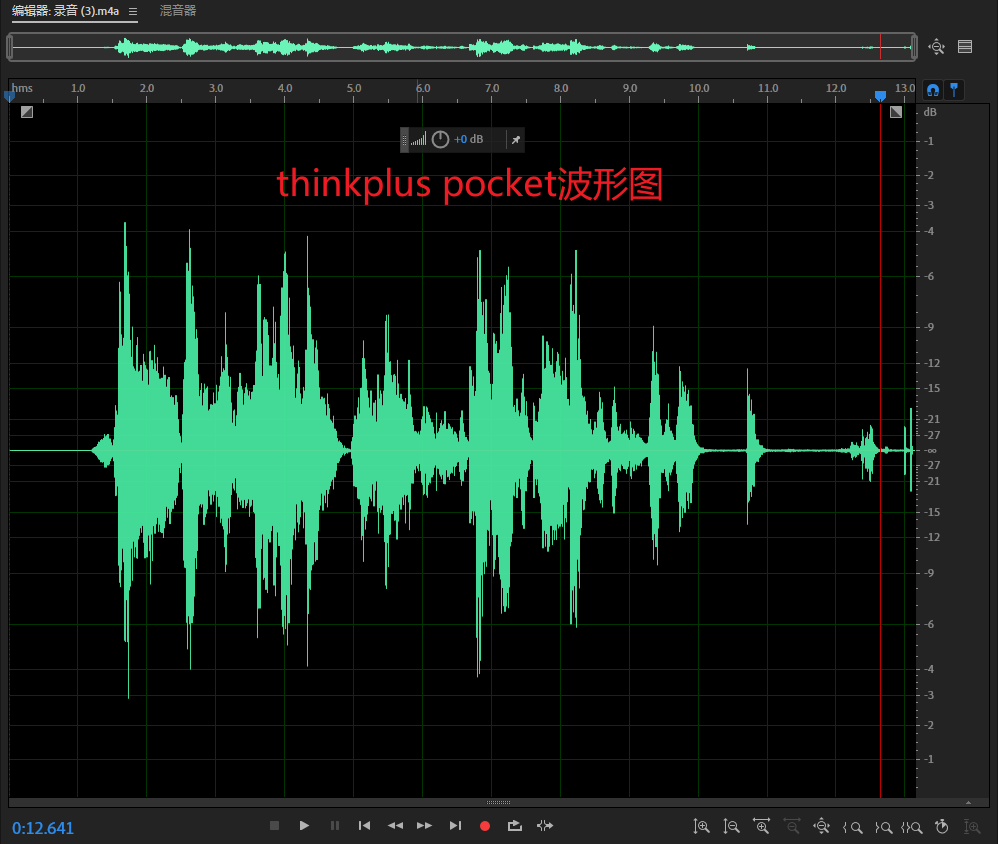Open the editor panel menu icon
998x844 pixels.
(133, 11)
